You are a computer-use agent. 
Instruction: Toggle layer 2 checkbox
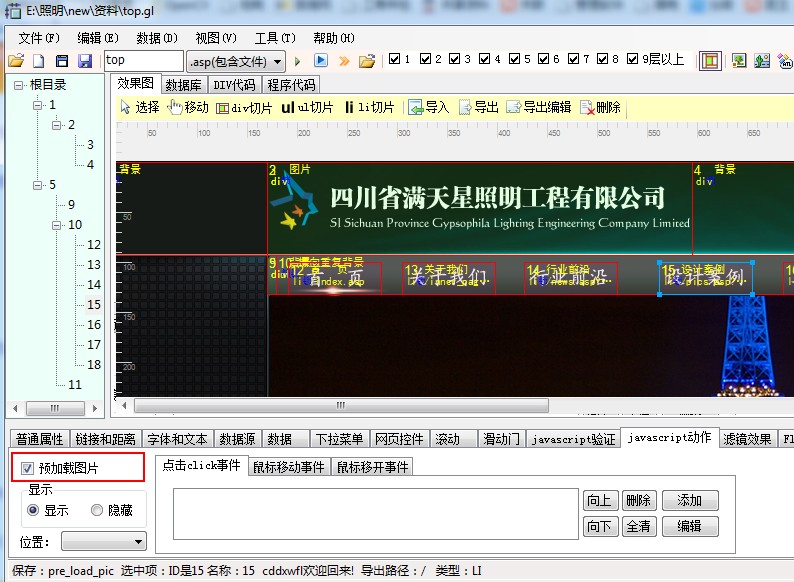[x=425, y=59]
